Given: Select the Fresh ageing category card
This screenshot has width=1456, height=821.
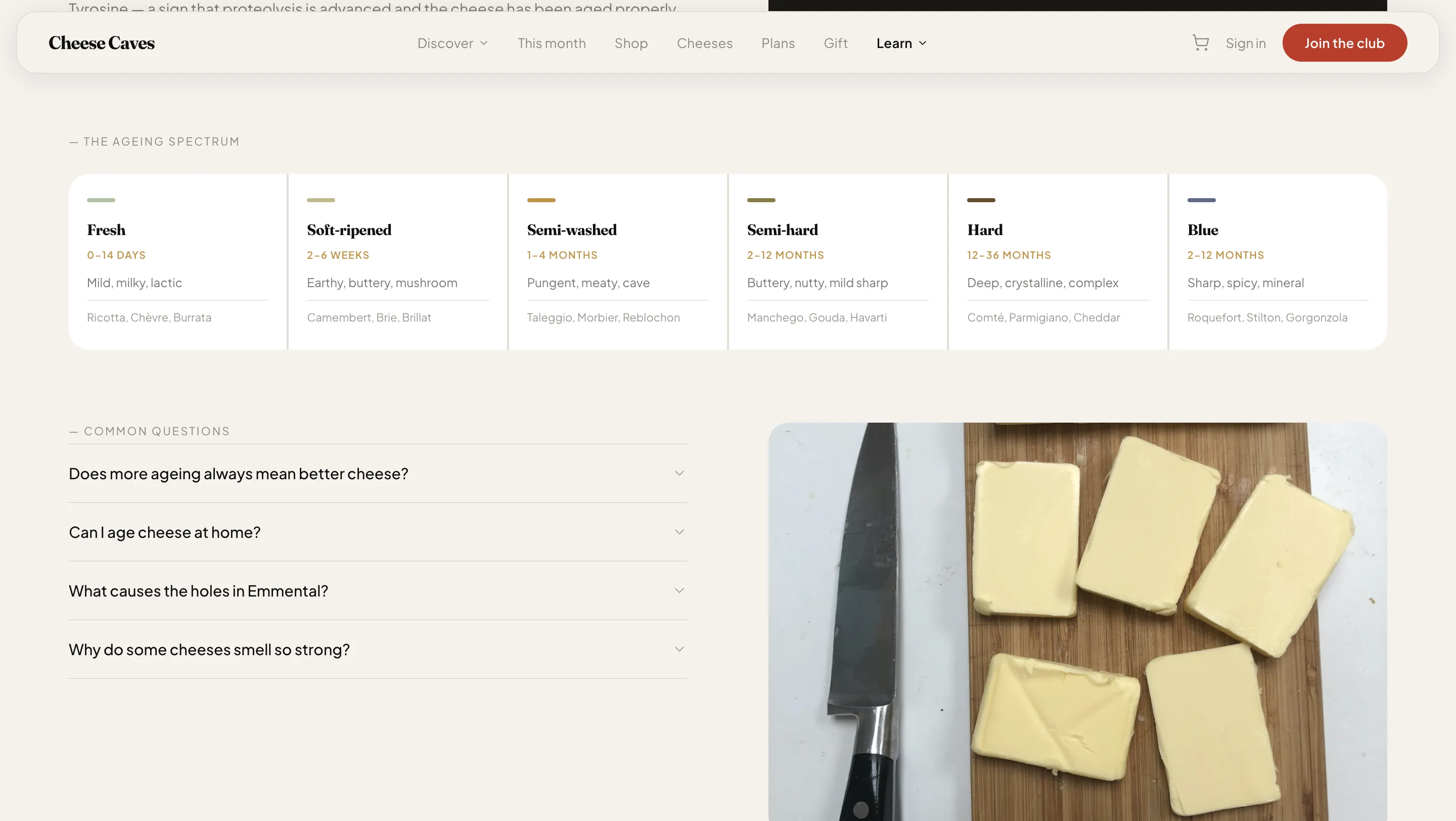Looking at the screenshot, I should coord(177,261).
